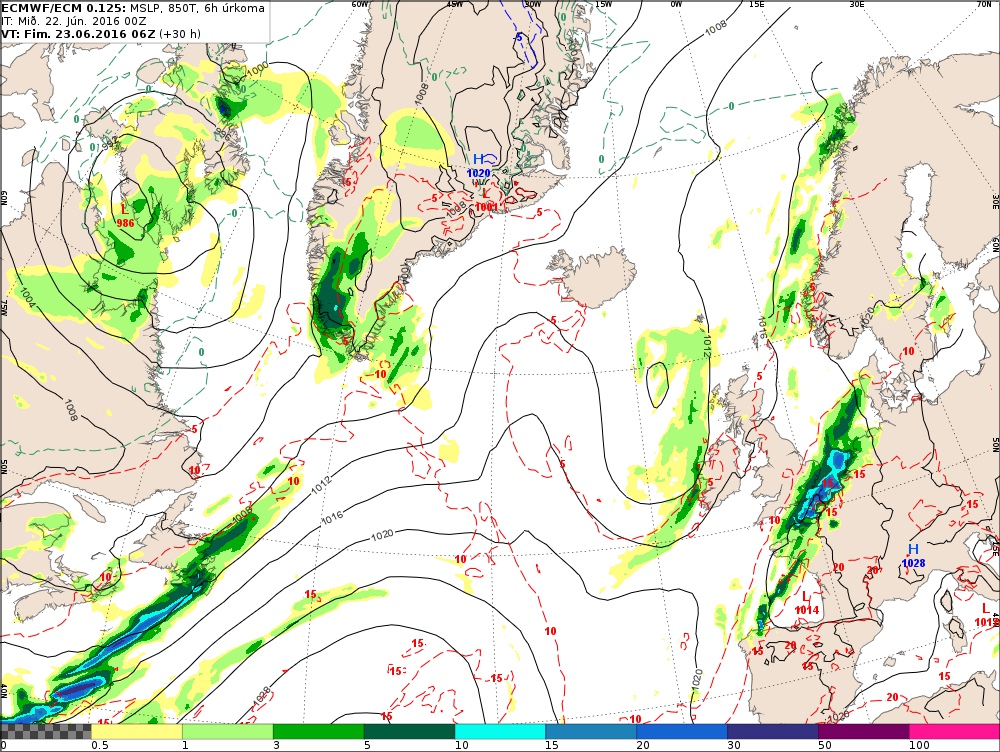Viewport: 1000px width, 752px height.
Task: Click the '15E' longitude label at top
Action: 757,4
